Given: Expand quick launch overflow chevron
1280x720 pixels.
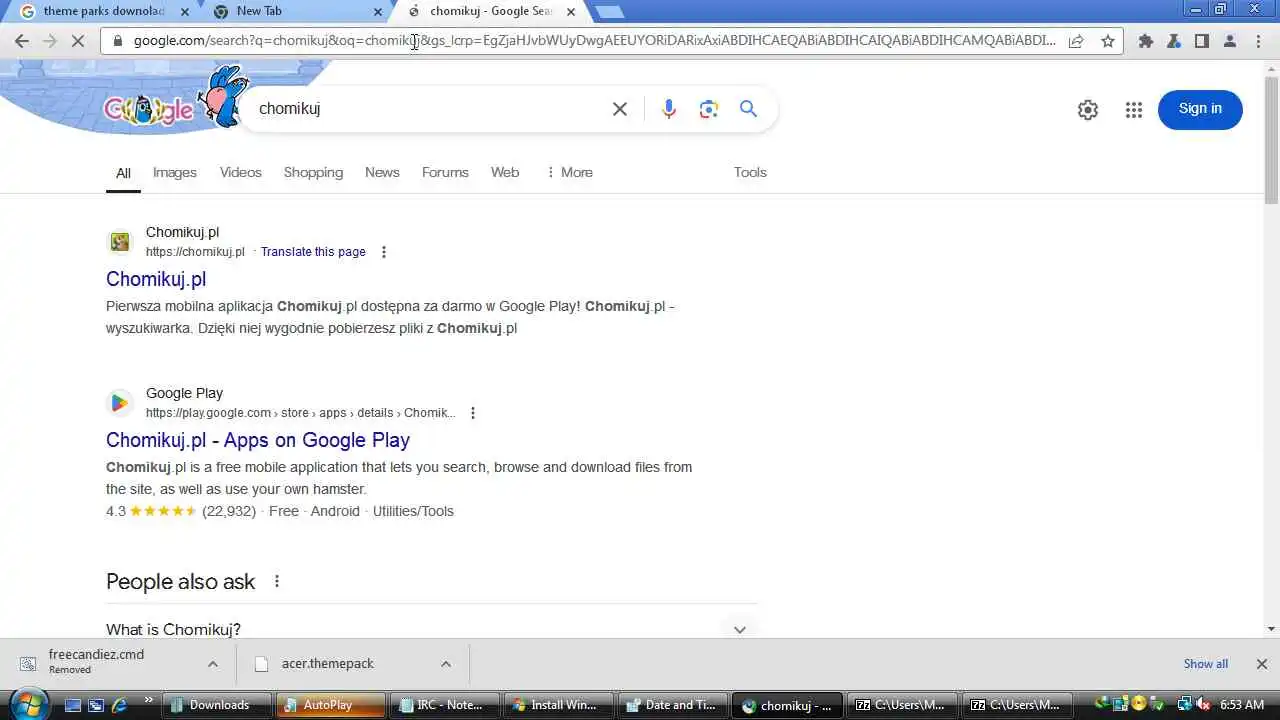Looking at the screenshot, I should tap(149, 700).
